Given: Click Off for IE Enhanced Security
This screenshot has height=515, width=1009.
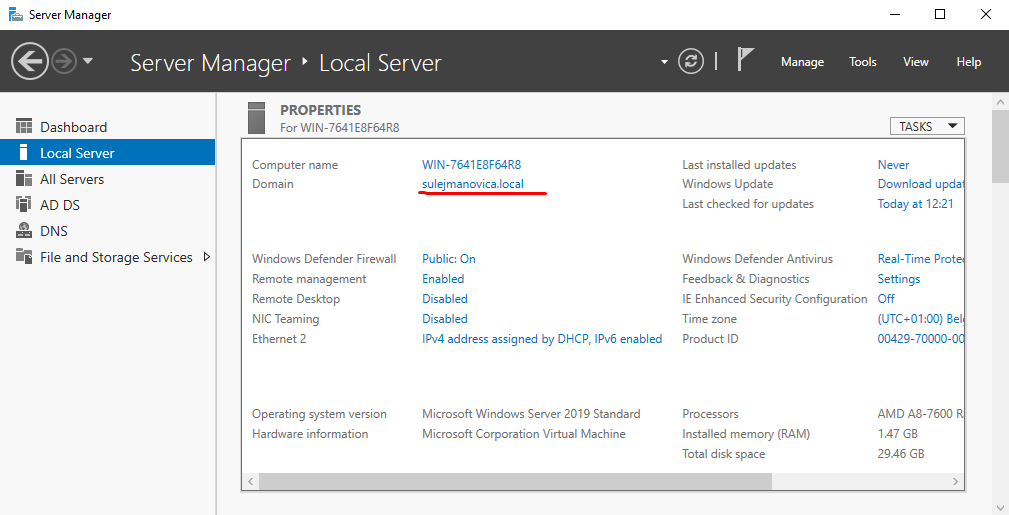Looking at the screenshot, I should [x=885, y=299].
